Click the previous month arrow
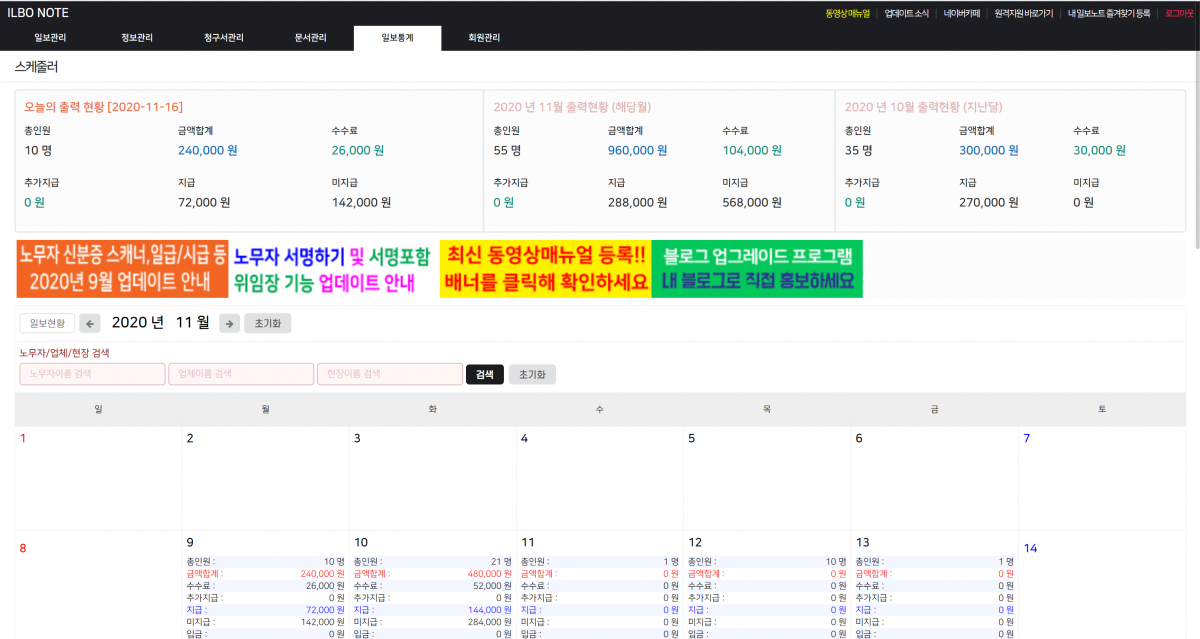The width and height of the screenshot is (1200, 639). click(x=90, y=323)
